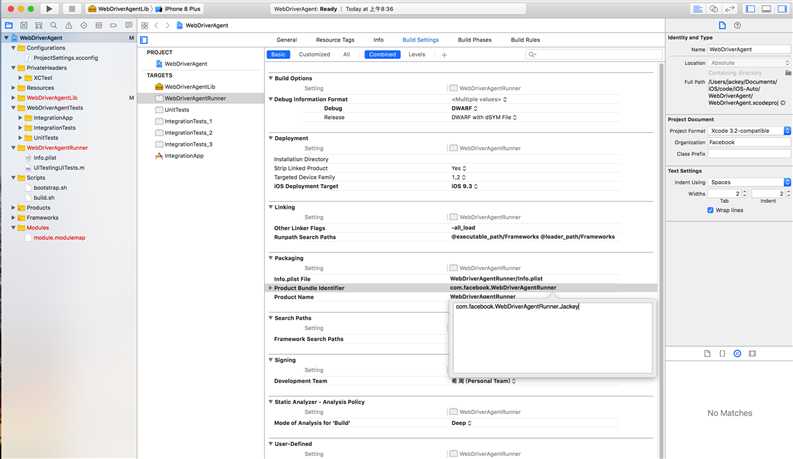Open the General tab

point(287,39)
